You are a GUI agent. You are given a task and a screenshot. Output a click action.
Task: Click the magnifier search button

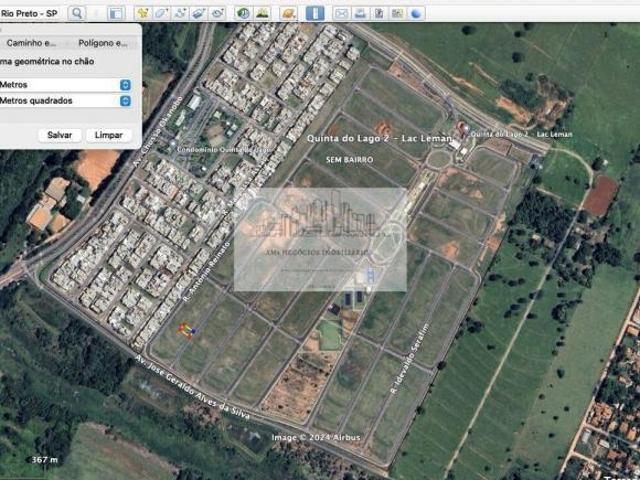point(77,13)
